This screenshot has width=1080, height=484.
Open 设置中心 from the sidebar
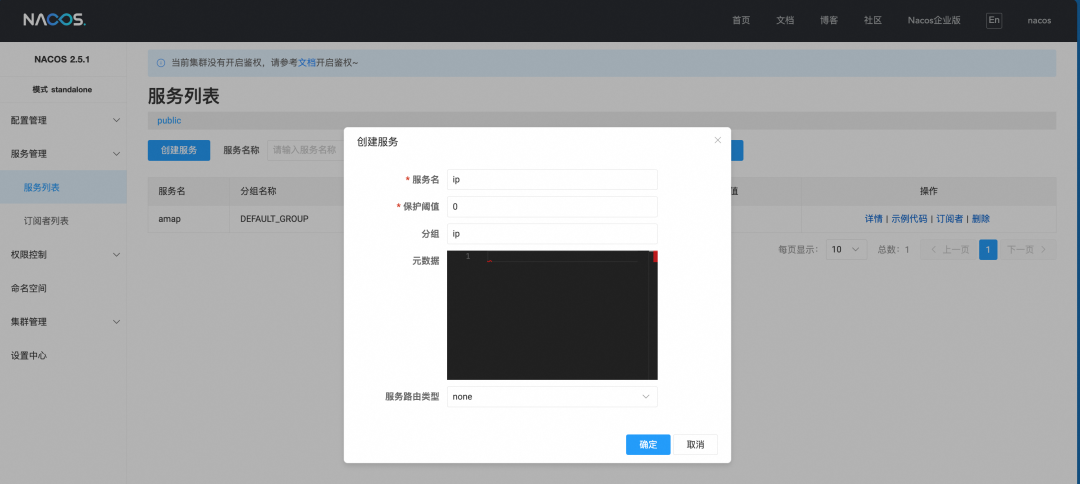pos(29,356)
